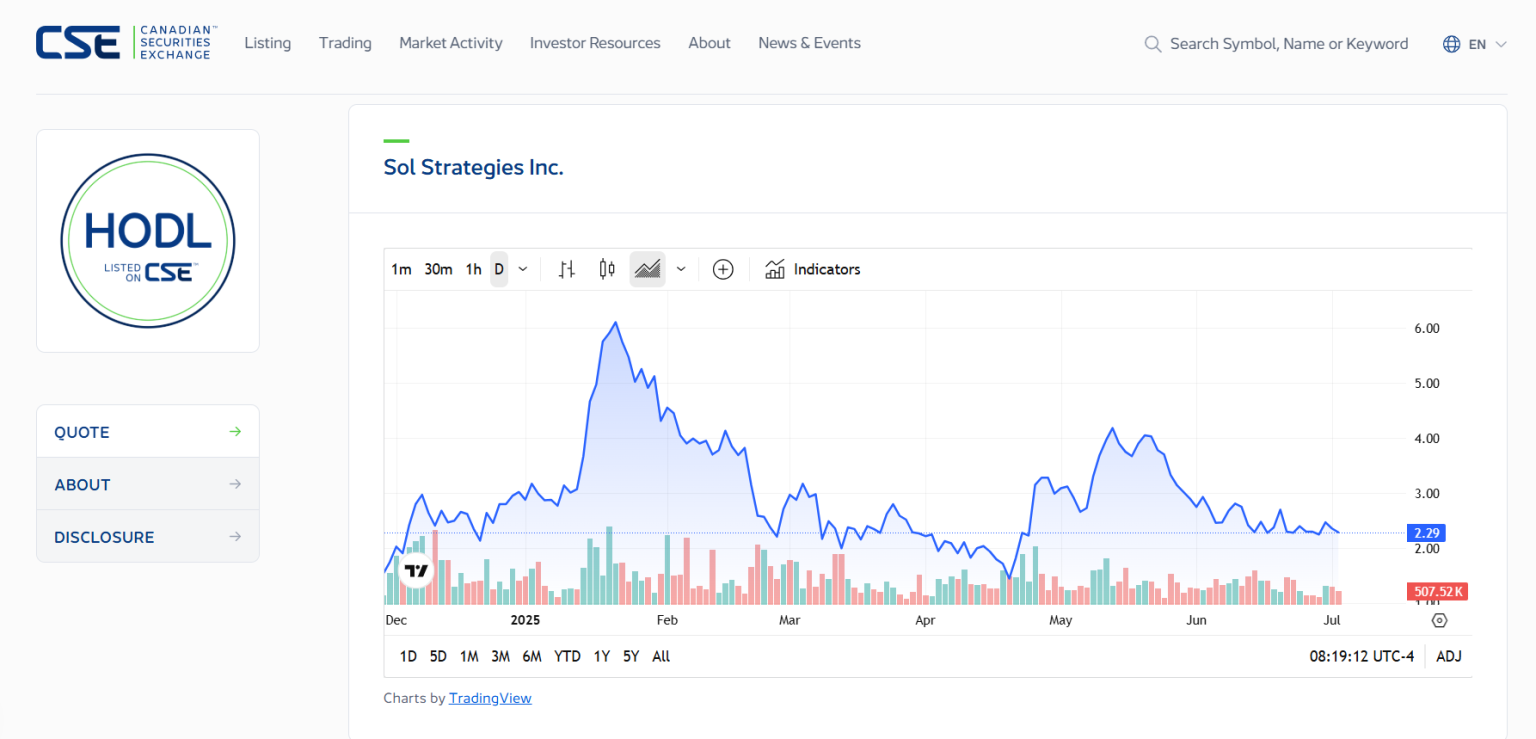
Task: Expand chart style dropdown arrow
Action: (x=681, y=269)
